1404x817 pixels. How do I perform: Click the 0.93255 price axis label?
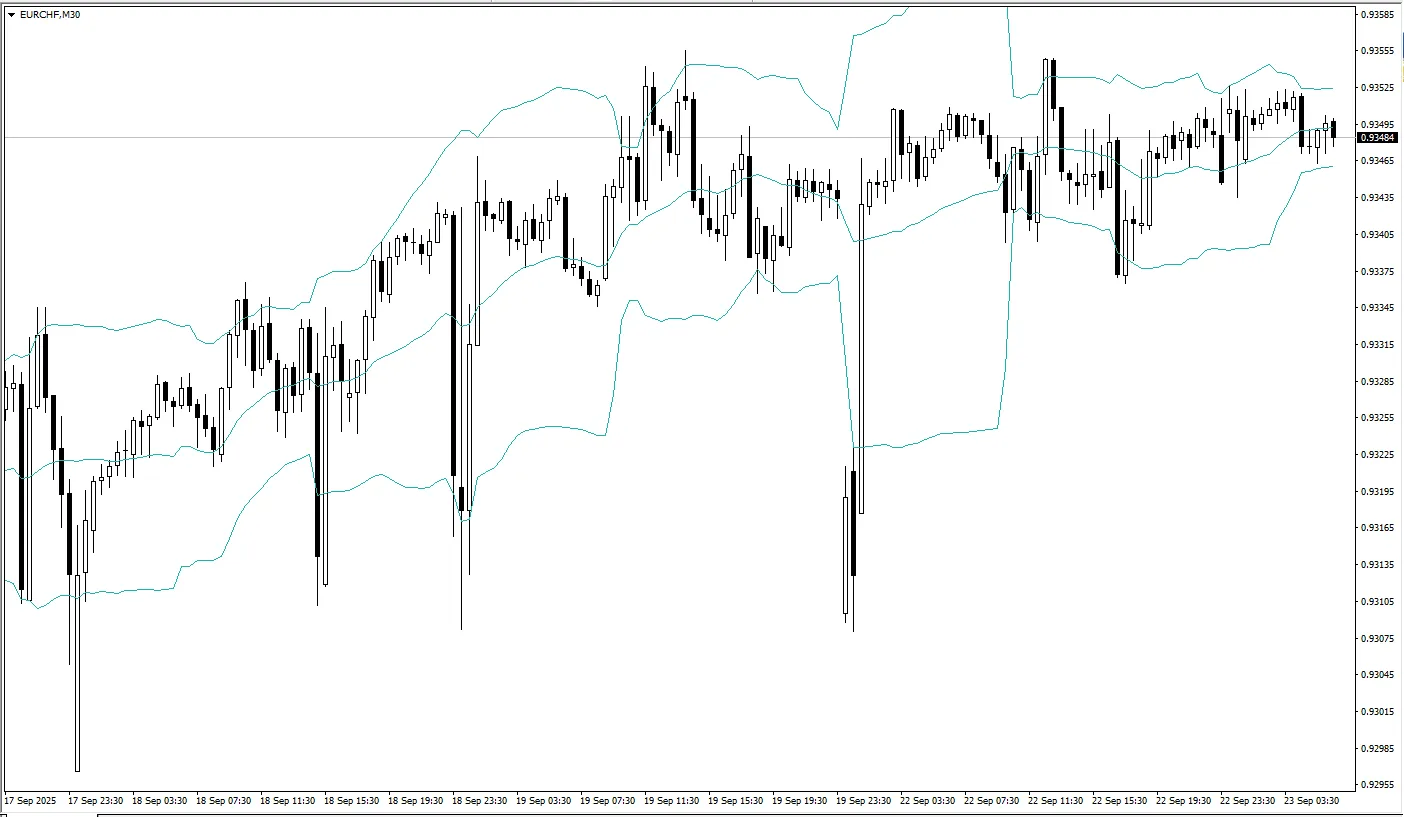click(x=1379, y=418)
